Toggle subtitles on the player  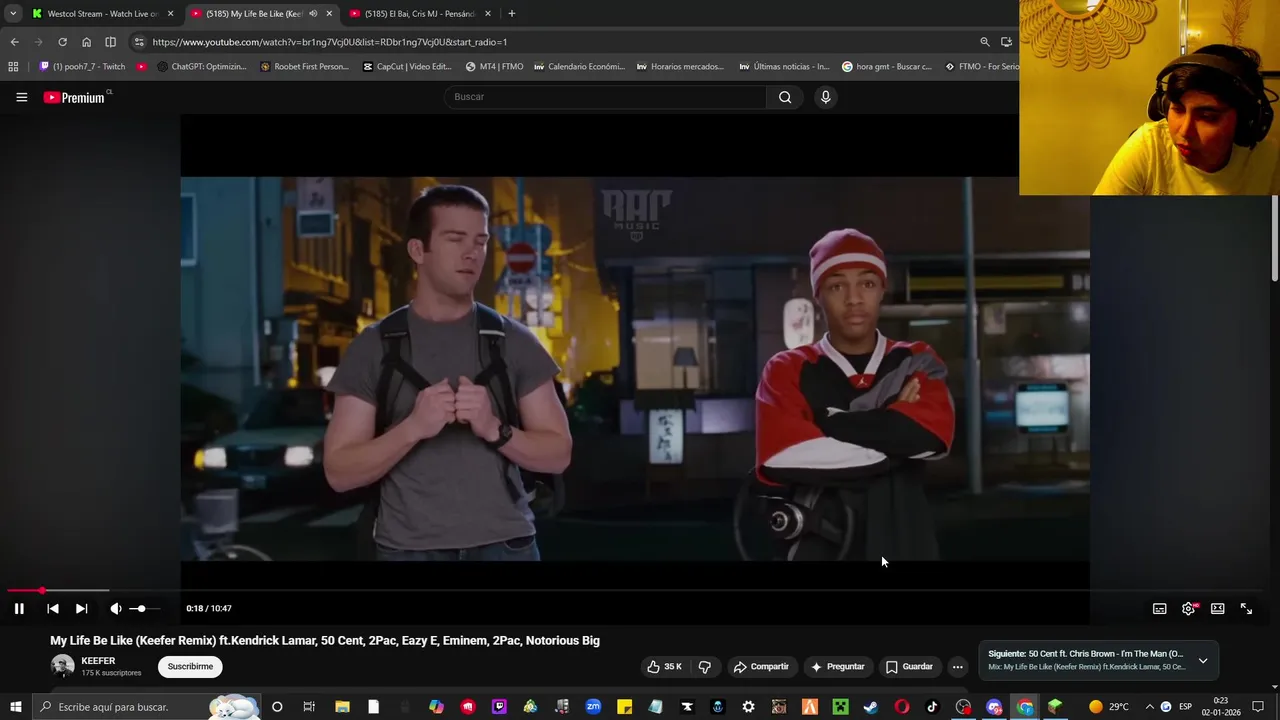click(1159, 608)
